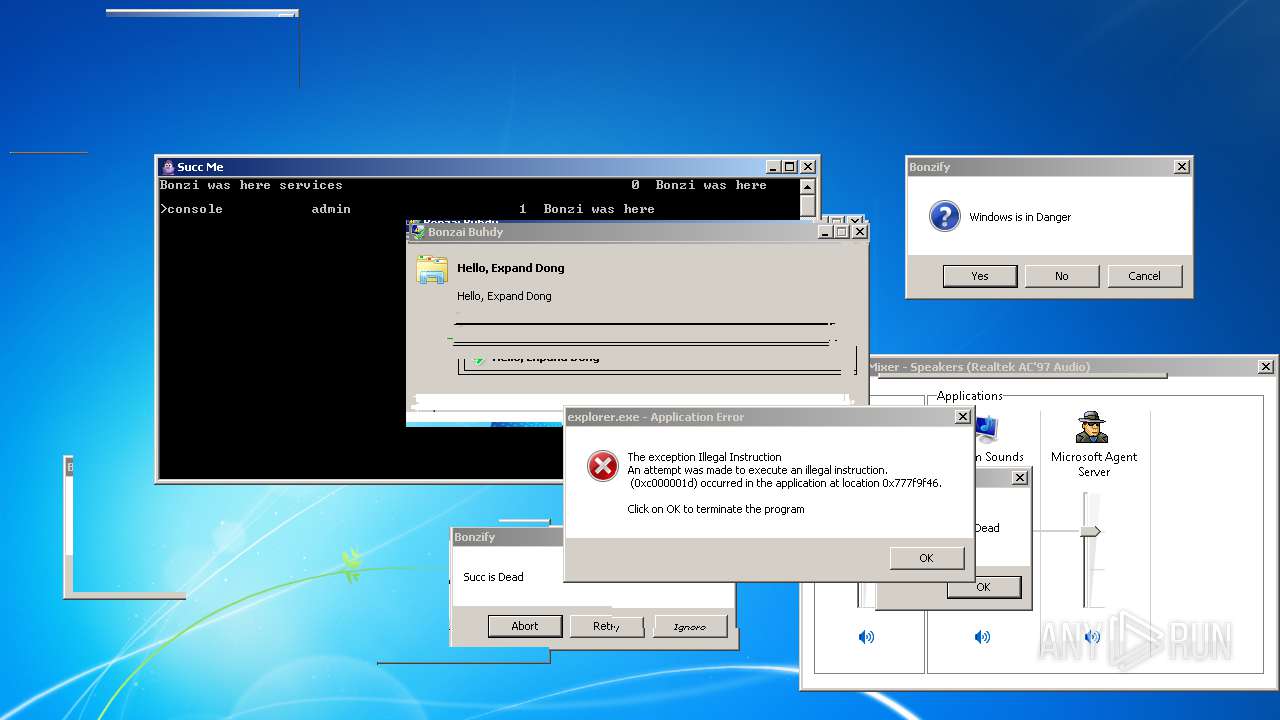Screen dimensions: 1280x720
Task: Close the Succ Me console window
Action: click(808, 167)
